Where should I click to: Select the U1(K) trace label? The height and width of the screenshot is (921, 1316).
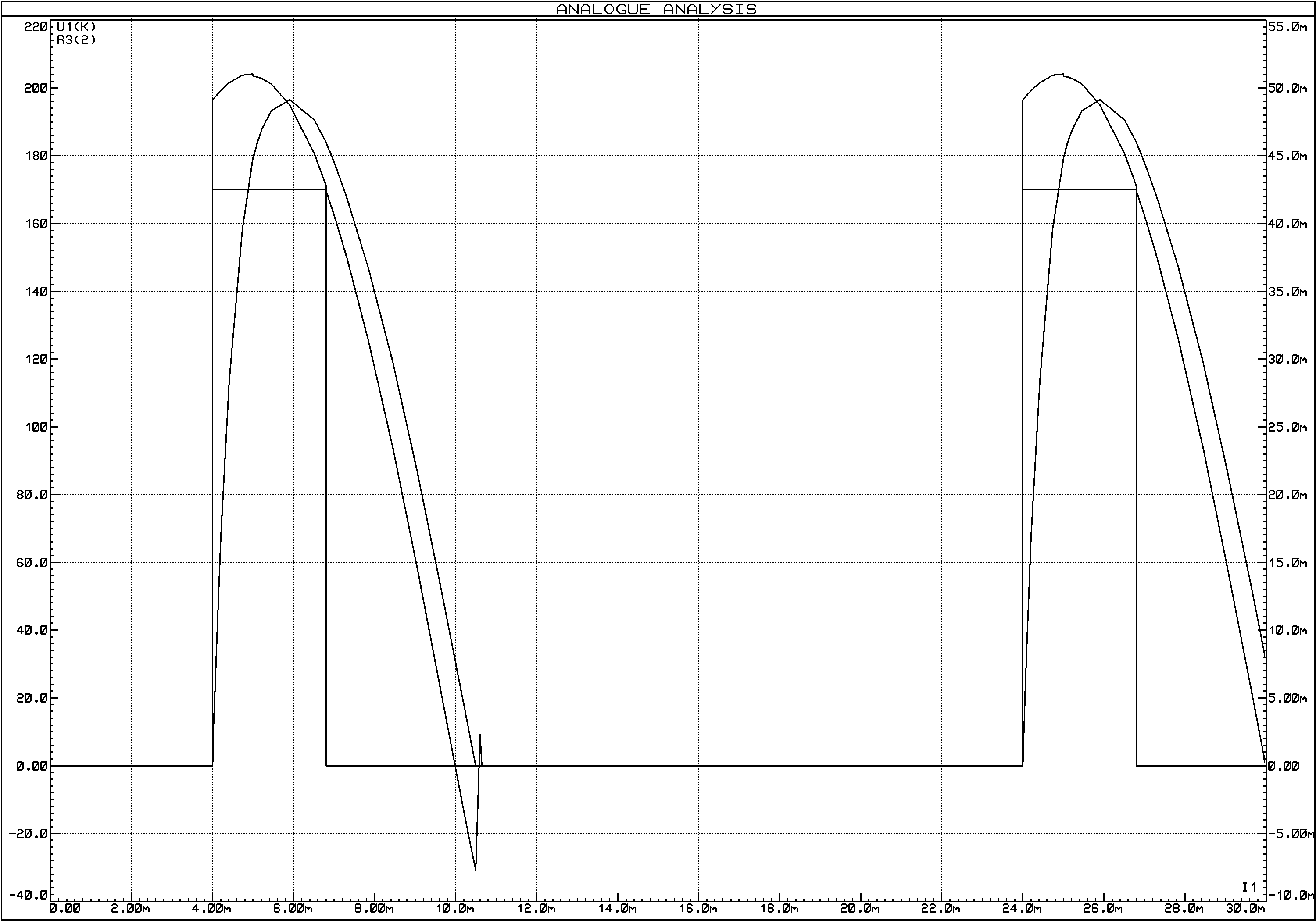click(x=76, y=27)
